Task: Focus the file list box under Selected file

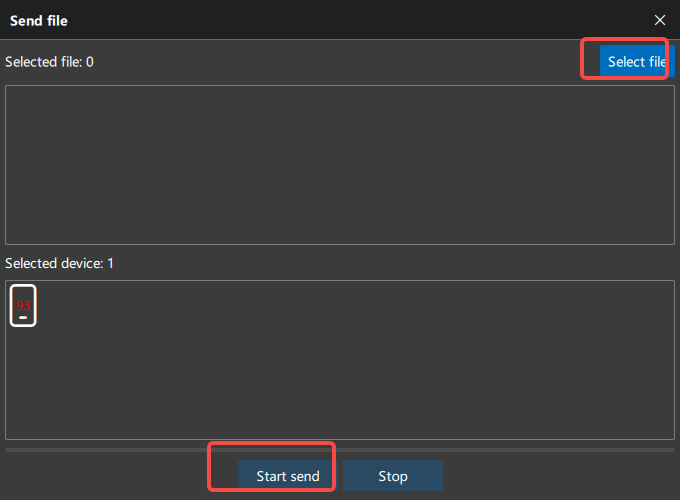Action: point(340,165)
